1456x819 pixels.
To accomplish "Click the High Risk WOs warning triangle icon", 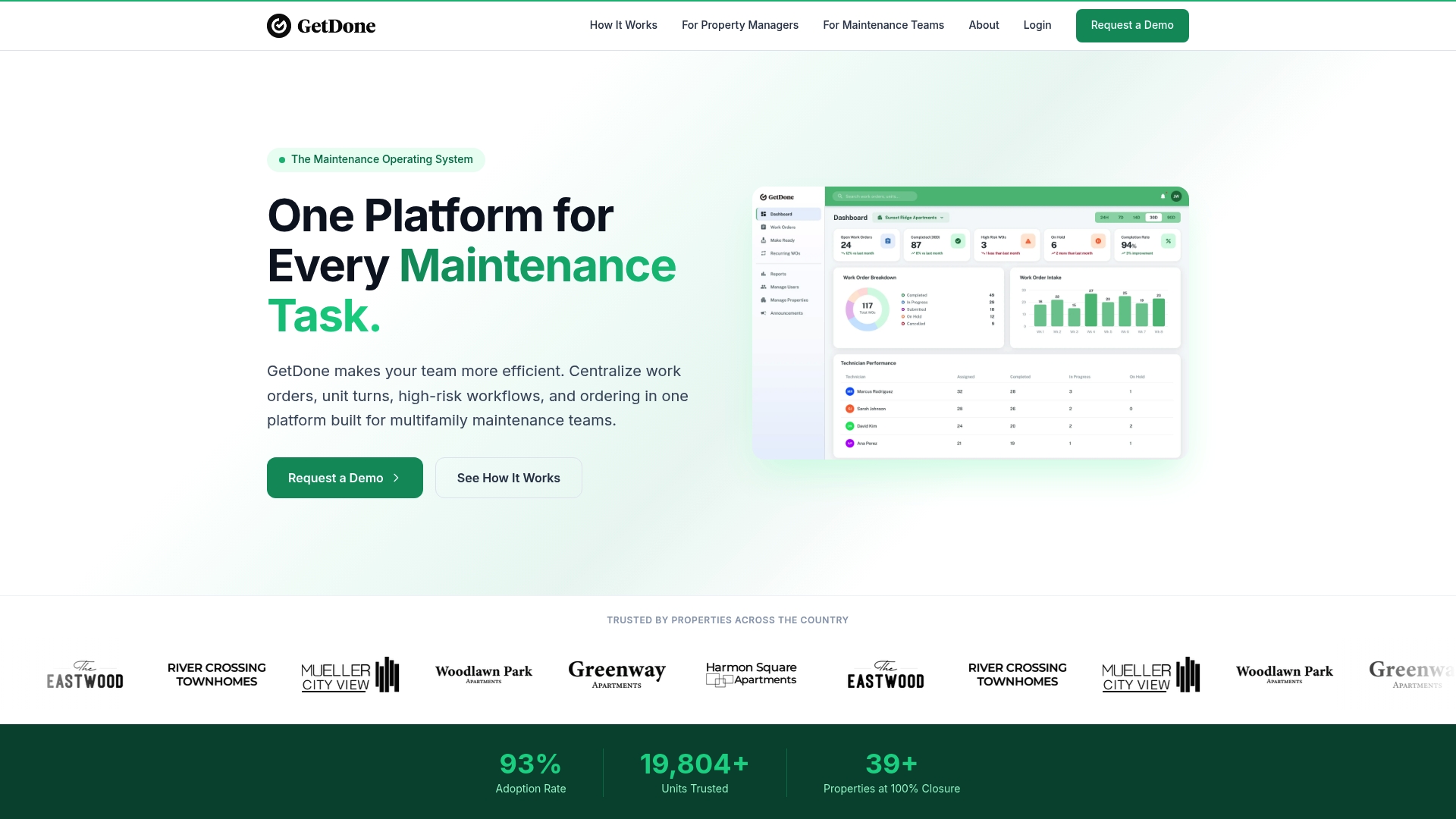I will 1028,241.
